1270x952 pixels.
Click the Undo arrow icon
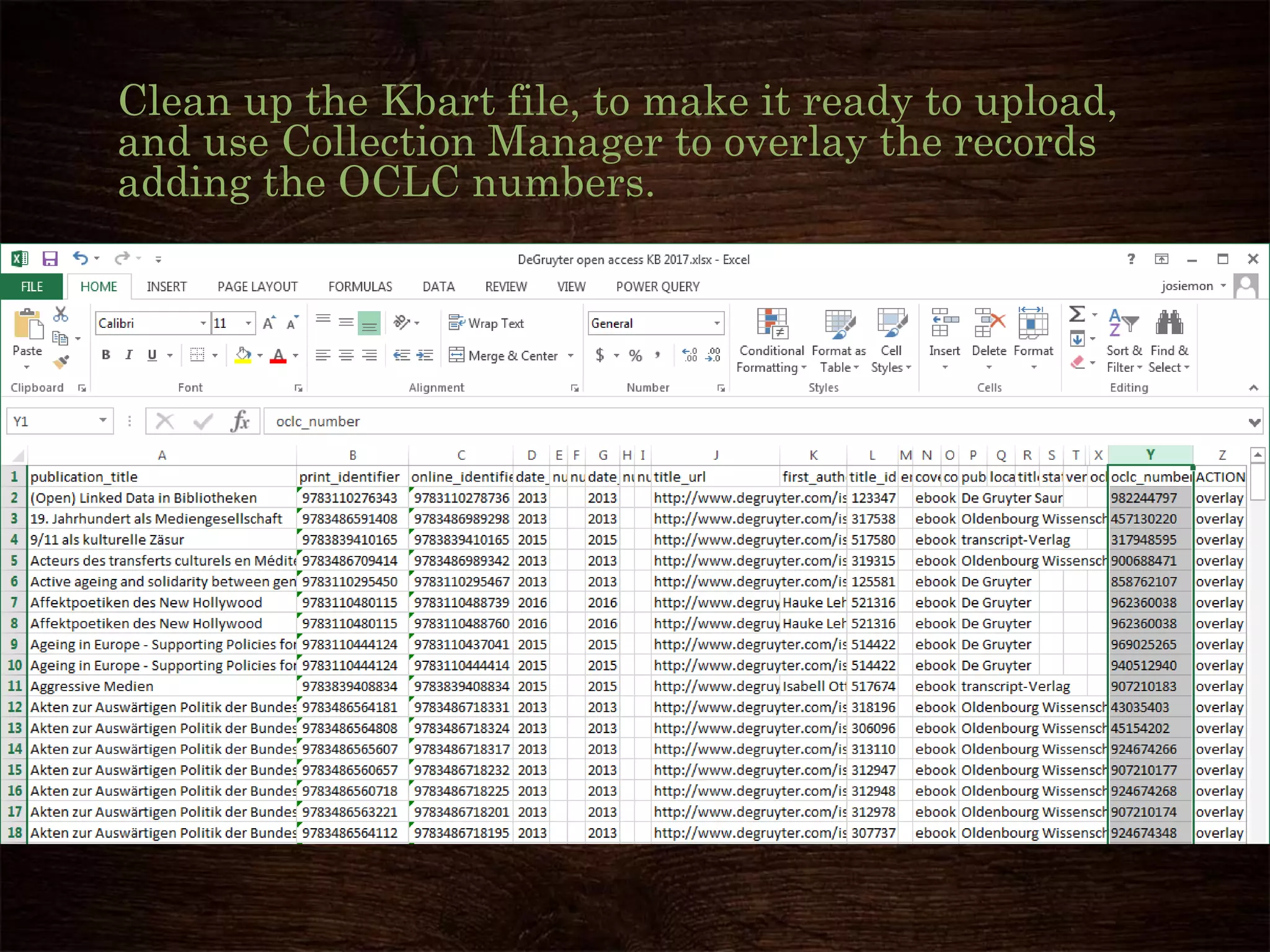click(80, 258)
